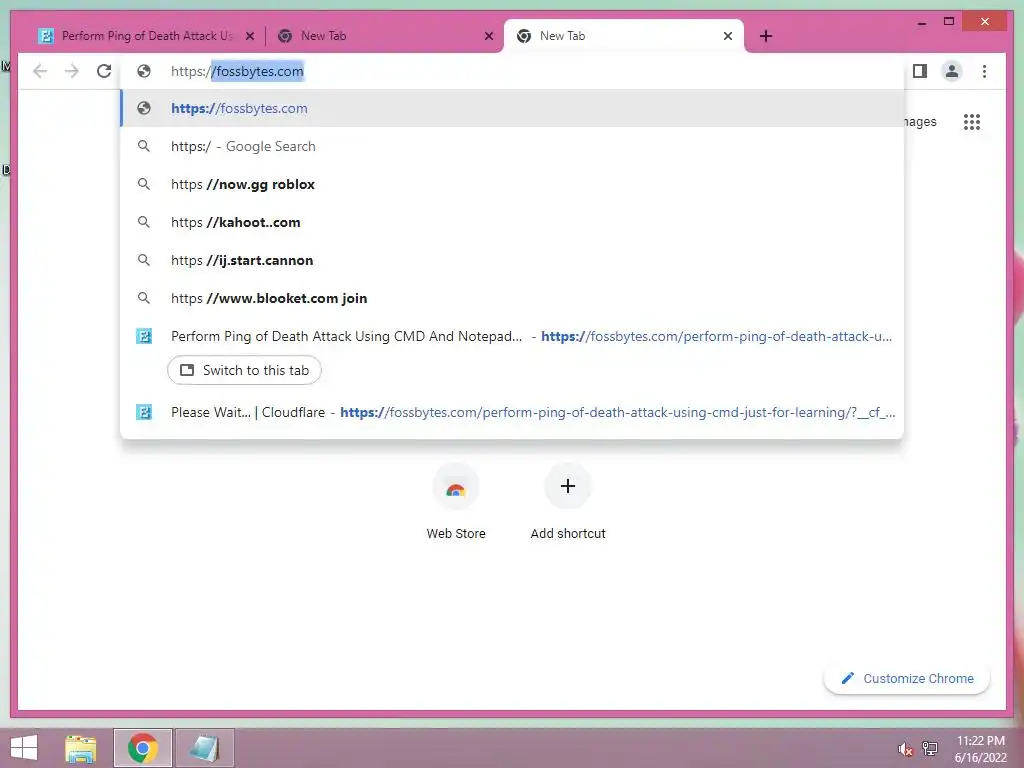Click Switch to this tab button
The image size is (1024, 768).
[x=244, y=370]
